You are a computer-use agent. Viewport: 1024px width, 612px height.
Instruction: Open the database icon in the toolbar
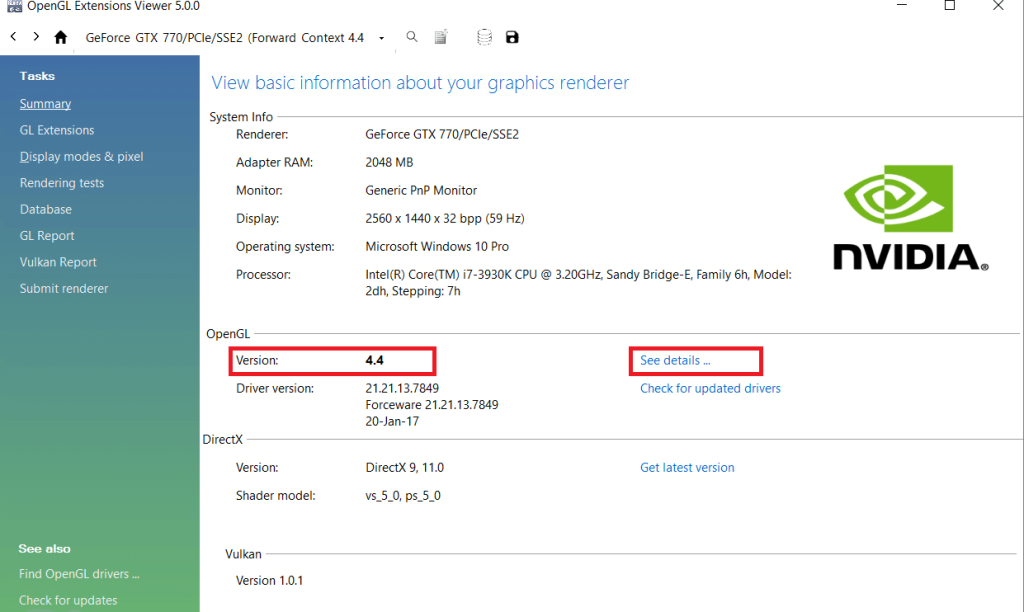pos(484,37)
